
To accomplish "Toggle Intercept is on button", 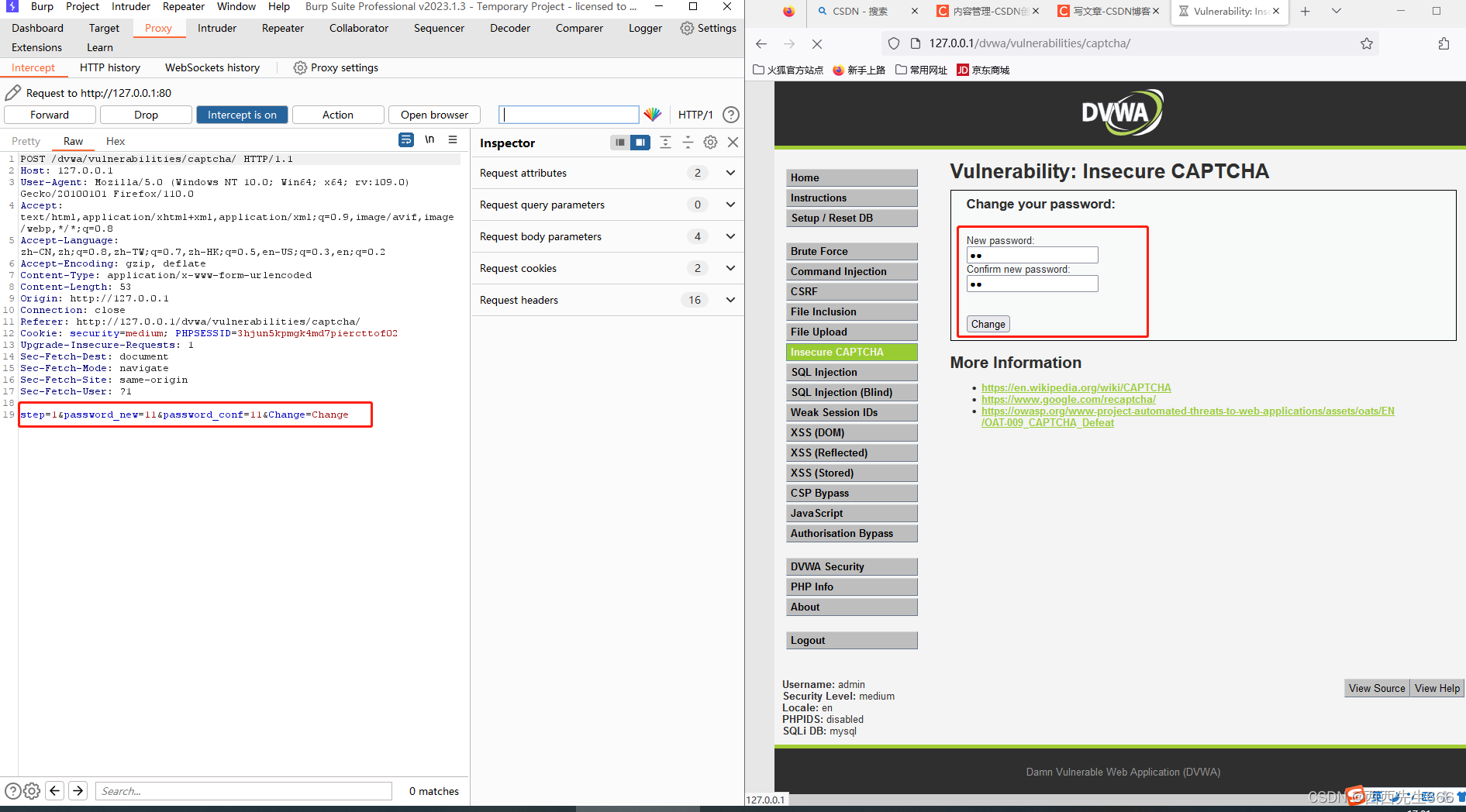I will point(242,115).
